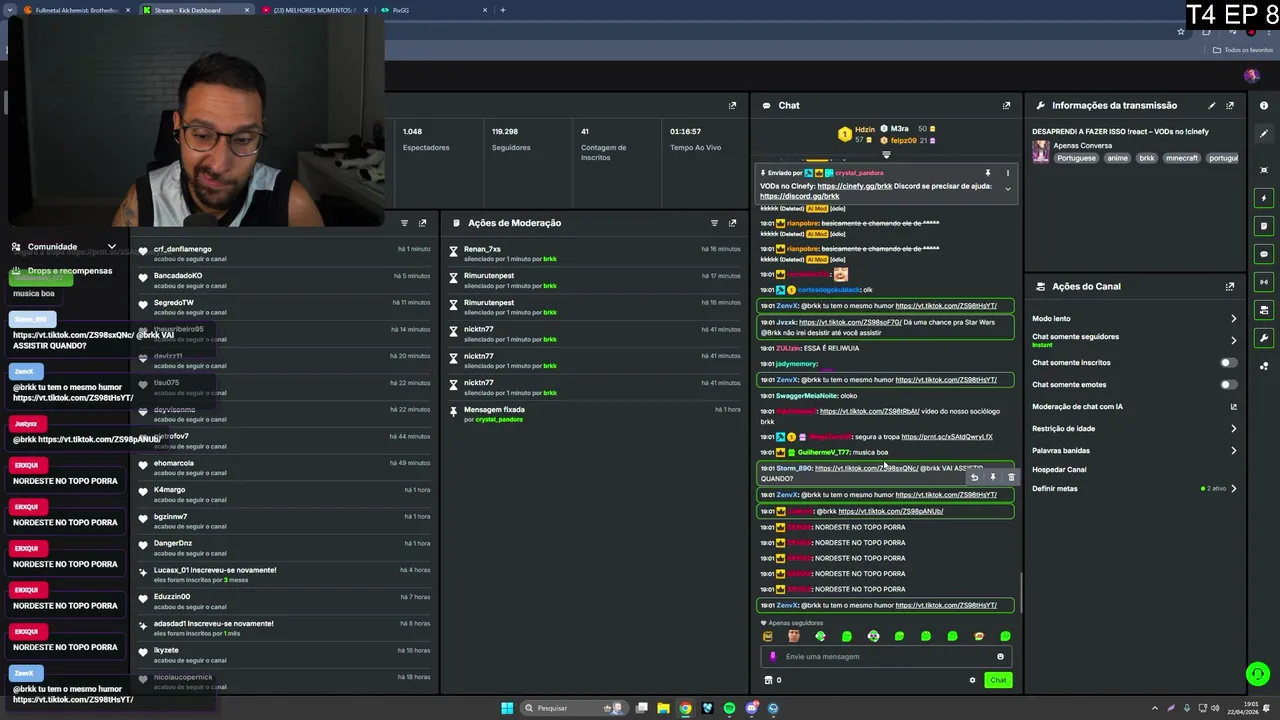
Task: Reply to the hovered Storm_890 message
Action: click(975, 477)
